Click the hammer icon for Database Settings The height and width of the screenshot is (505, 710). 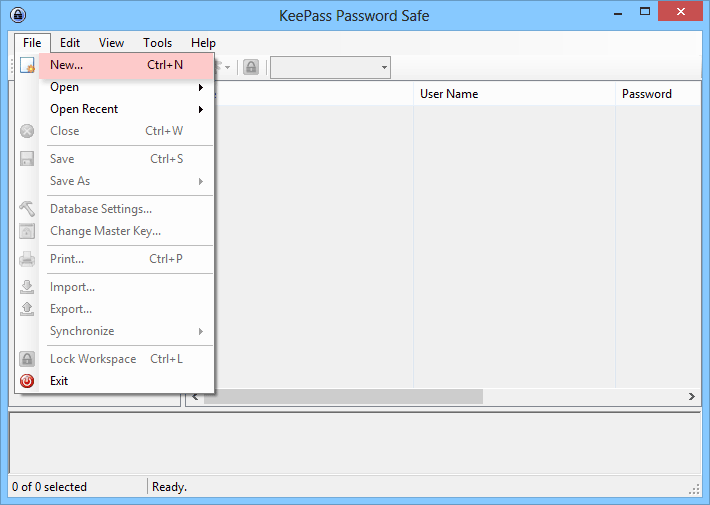[x=27, y=209]
